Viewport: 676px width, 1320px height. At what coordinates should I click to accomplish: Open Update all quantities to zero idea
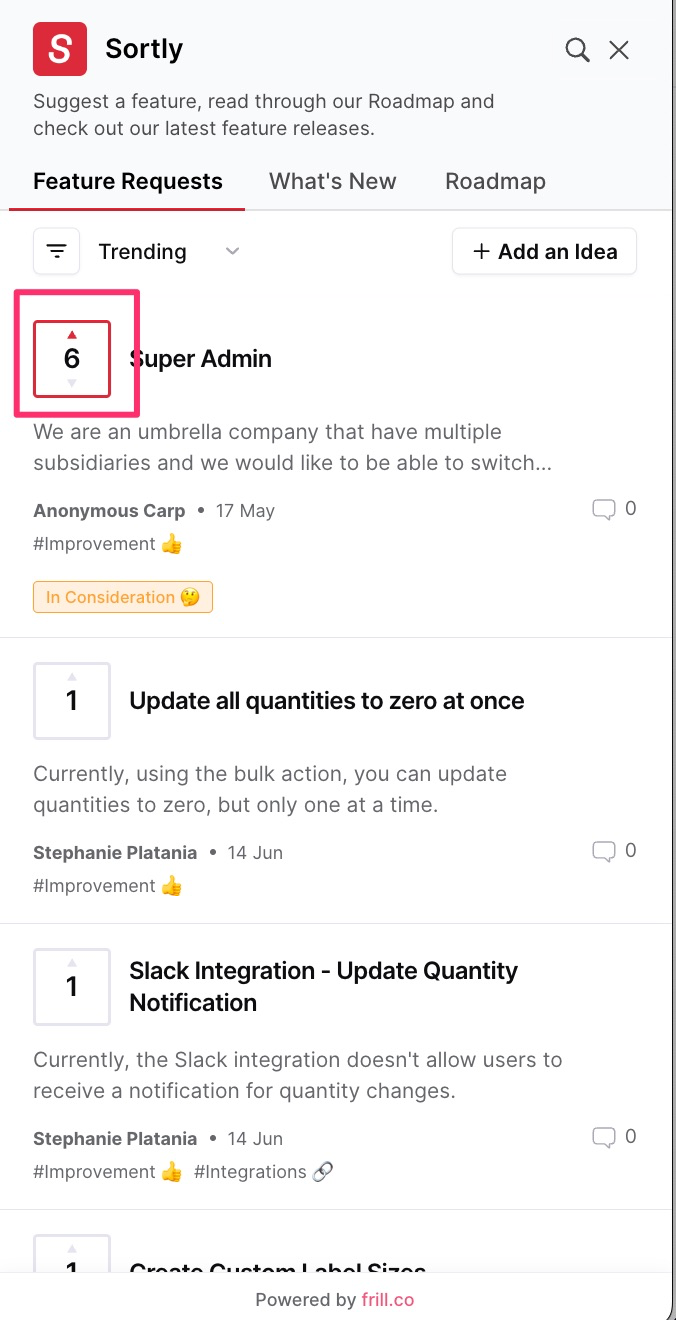[327, 701]
